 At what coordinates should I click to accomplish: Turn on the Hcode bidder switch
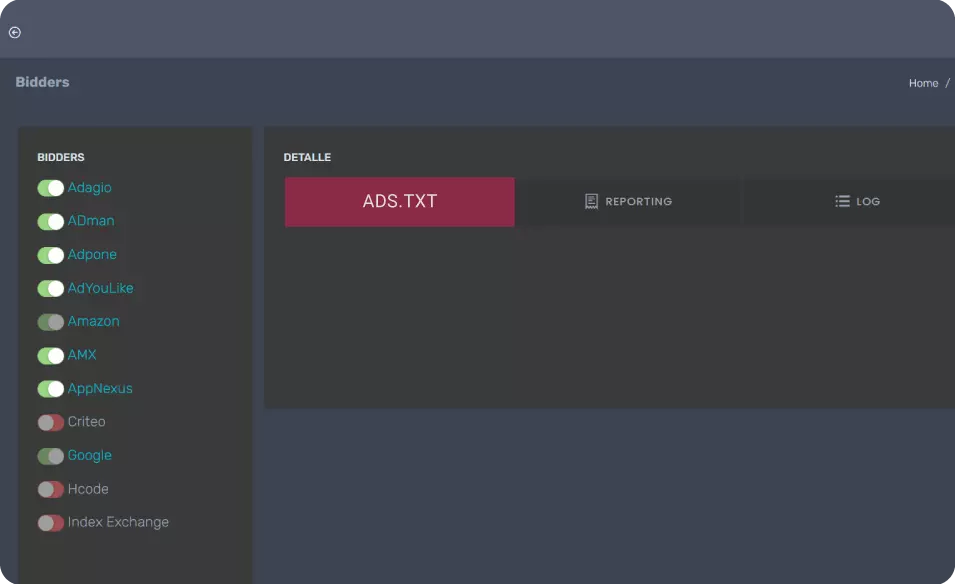tap(50, 489)
